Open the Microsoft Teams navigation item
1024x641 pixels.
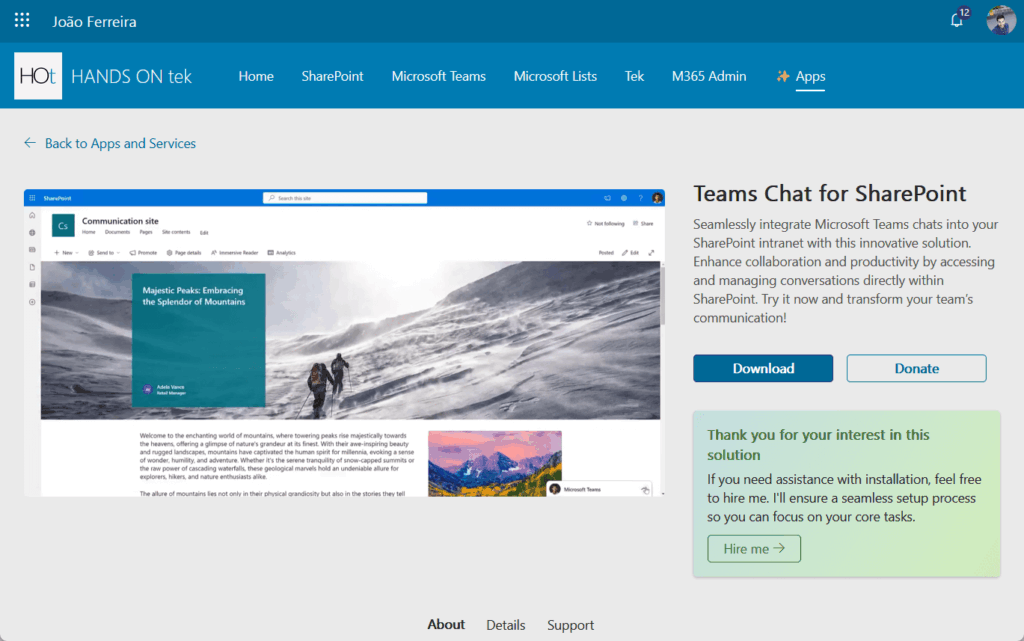point(439,76)
